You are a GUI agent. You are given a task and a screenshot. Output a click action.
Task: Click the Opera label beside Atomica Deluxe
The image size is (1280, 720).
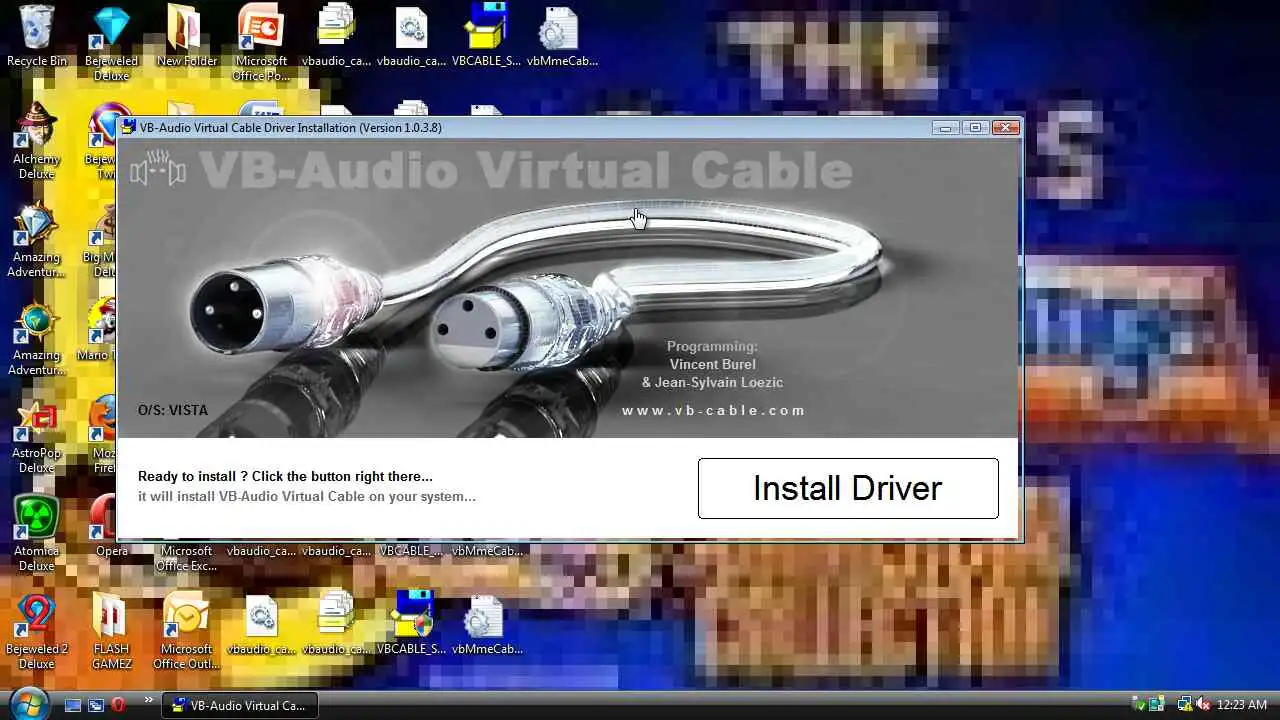point(112,551)
